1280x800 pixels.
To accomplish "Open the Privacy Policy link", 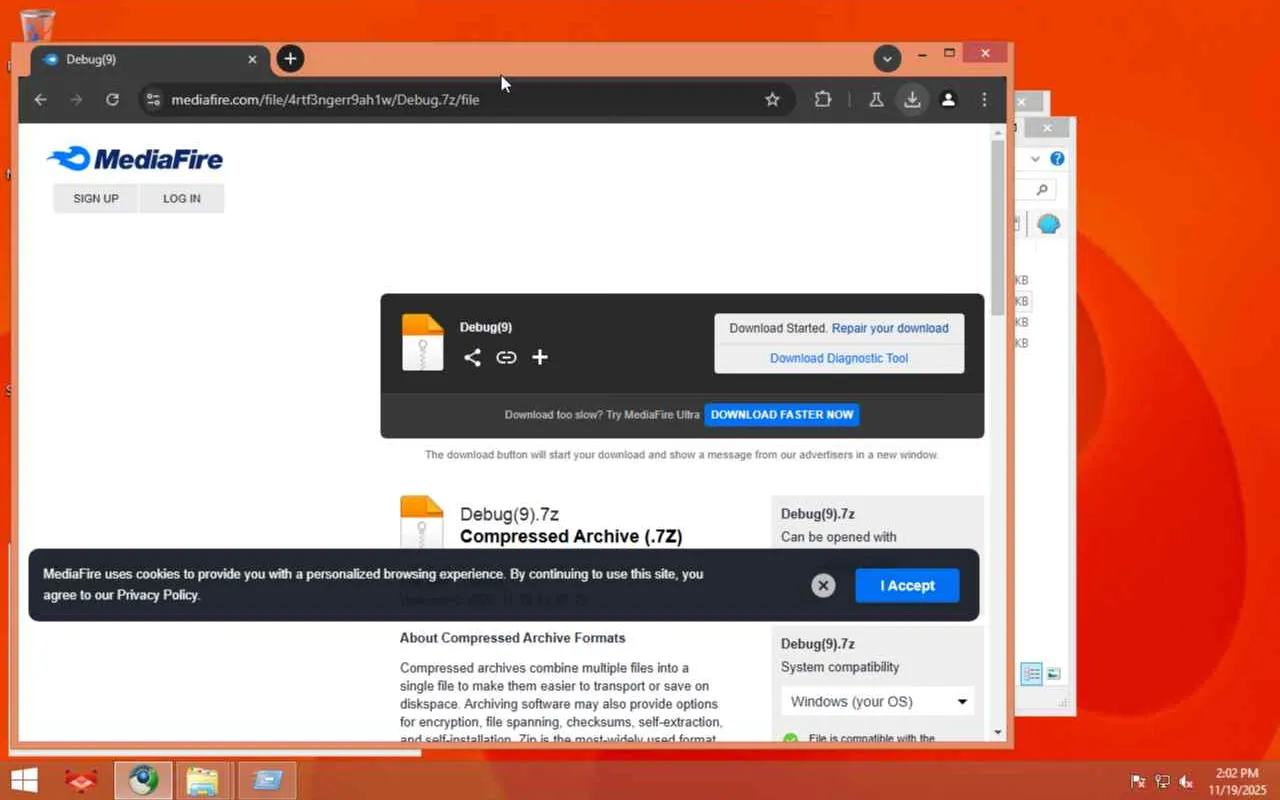I will click(158, 595).
